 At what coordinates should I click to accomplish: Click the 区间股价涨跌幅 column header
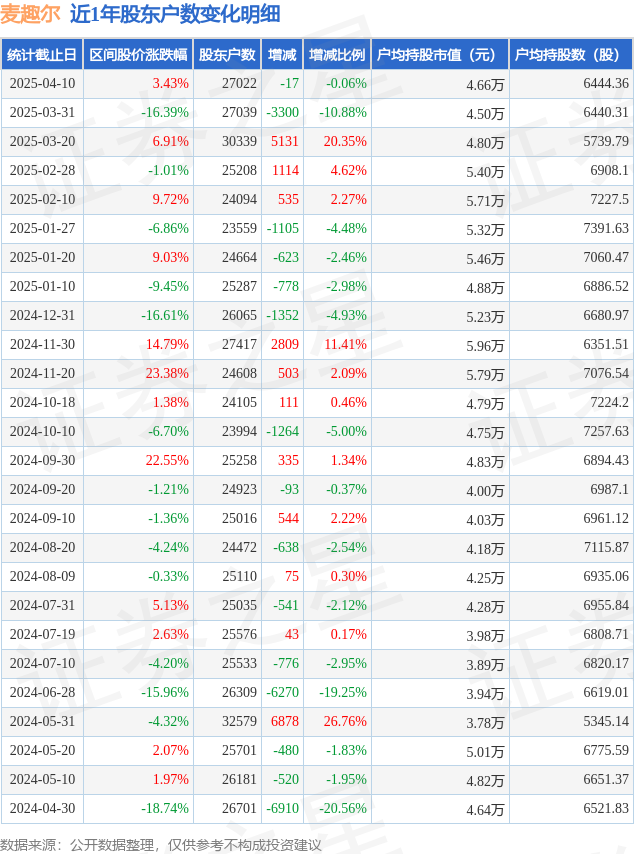click(138, 54)
